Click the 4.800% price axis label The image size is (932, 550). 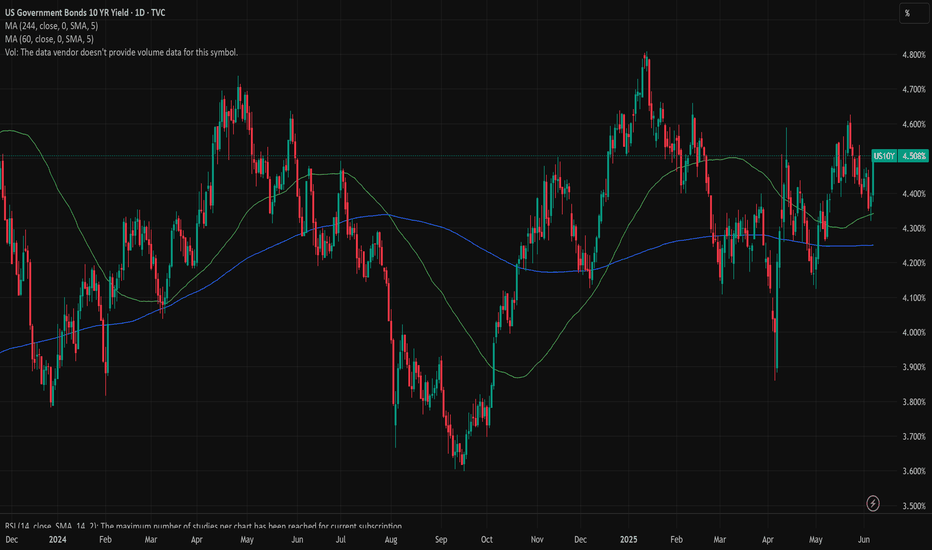(914, 55)
